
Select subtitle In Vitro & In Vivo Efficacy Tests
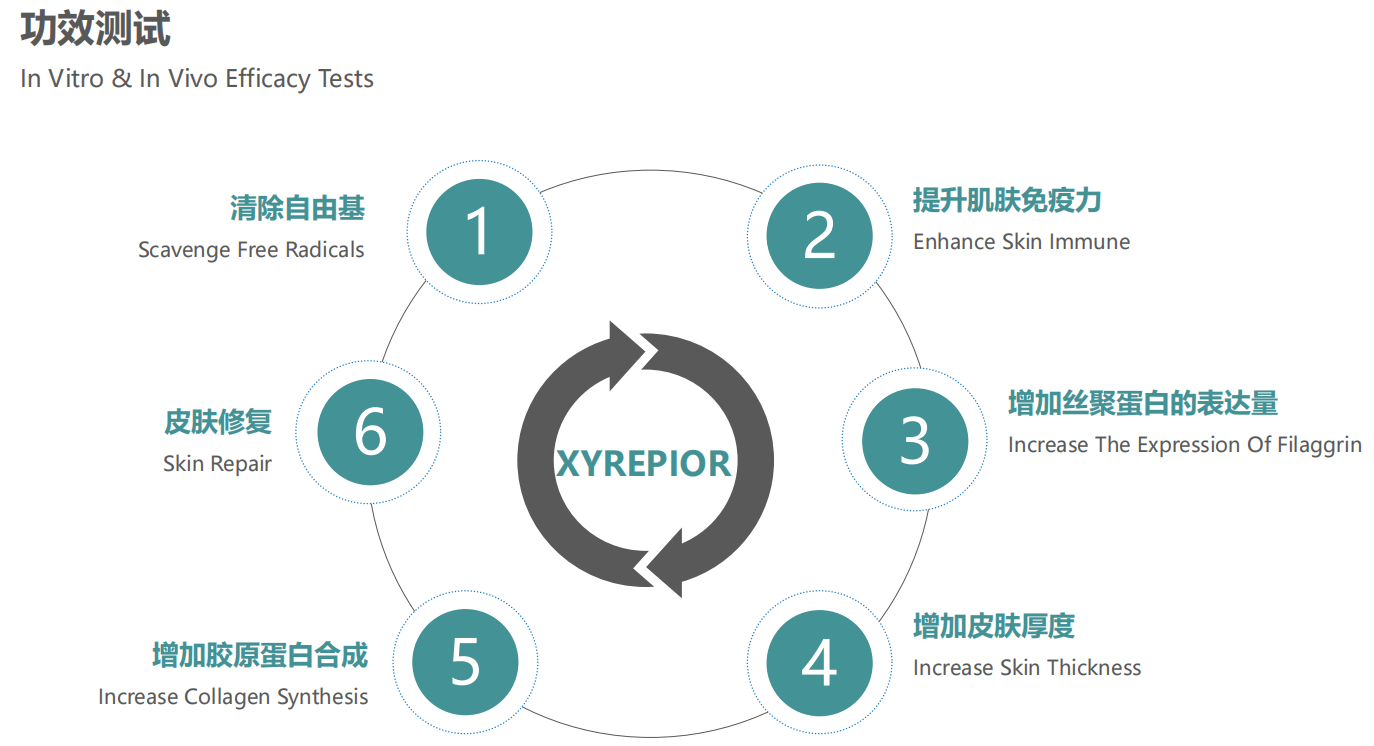tap(197, 79)
